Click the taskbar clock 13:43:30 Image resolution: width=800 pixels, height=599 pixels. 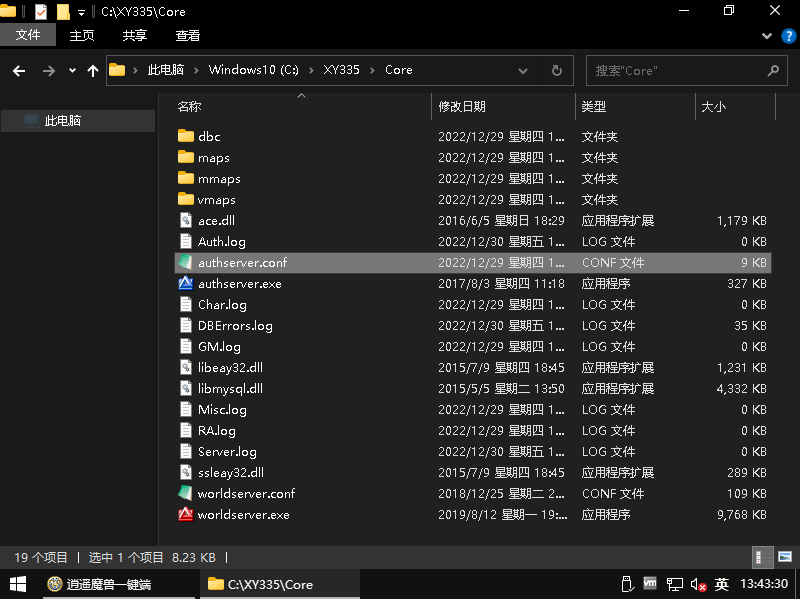[764, 584]
